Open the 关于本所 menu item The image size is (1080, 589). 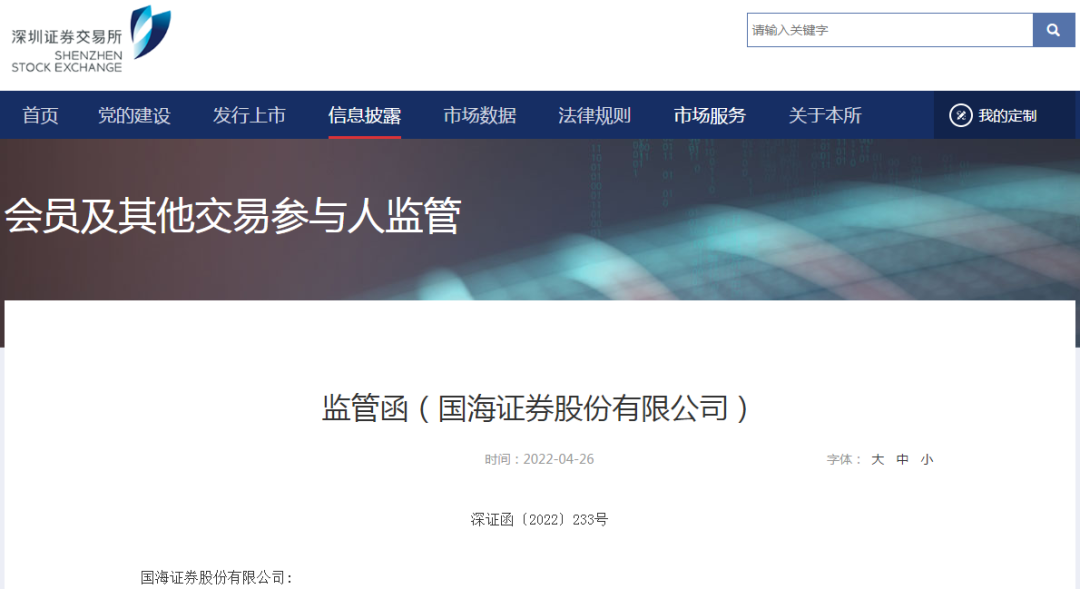coord(824,115)
